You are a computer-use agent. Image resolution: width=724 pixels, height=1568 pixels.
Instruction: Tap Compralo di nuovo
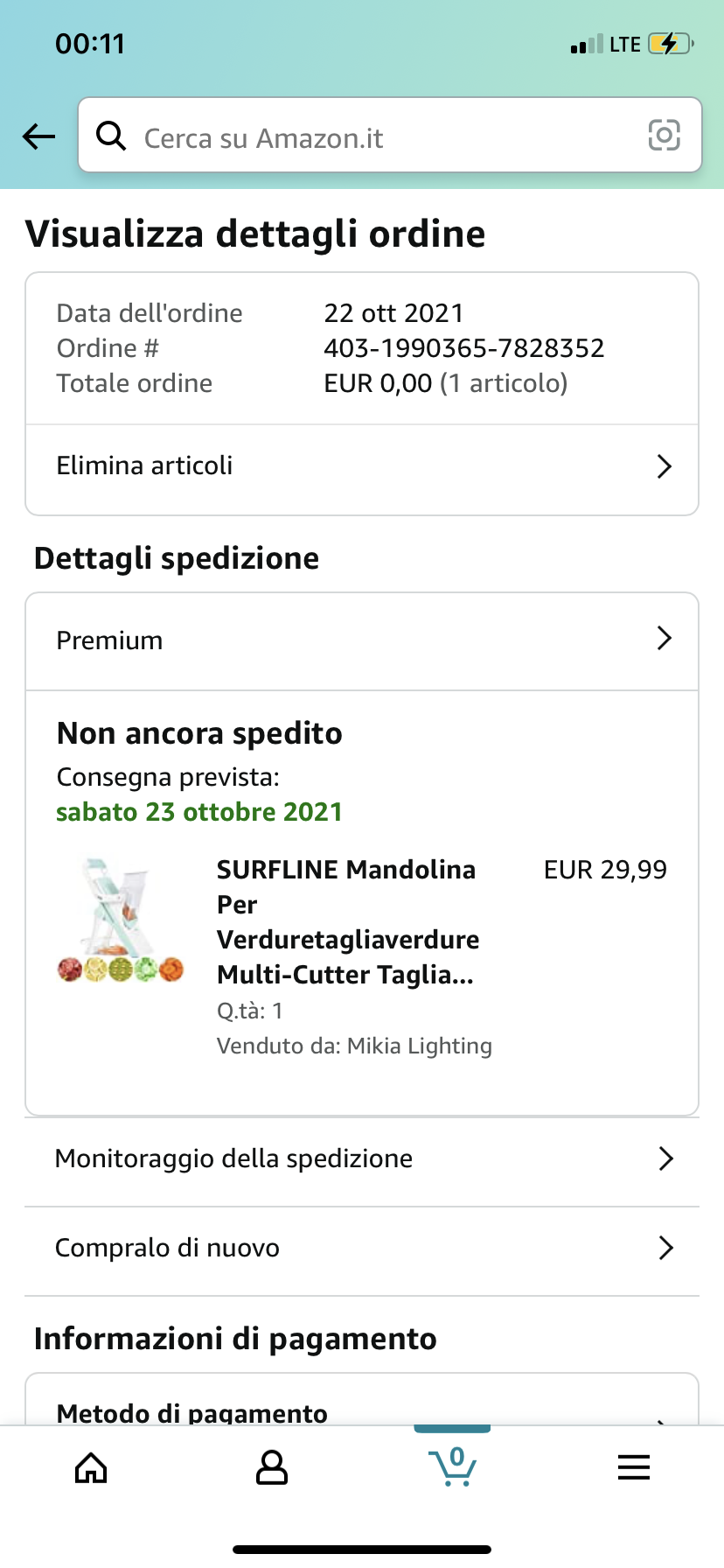(167, 1248)
